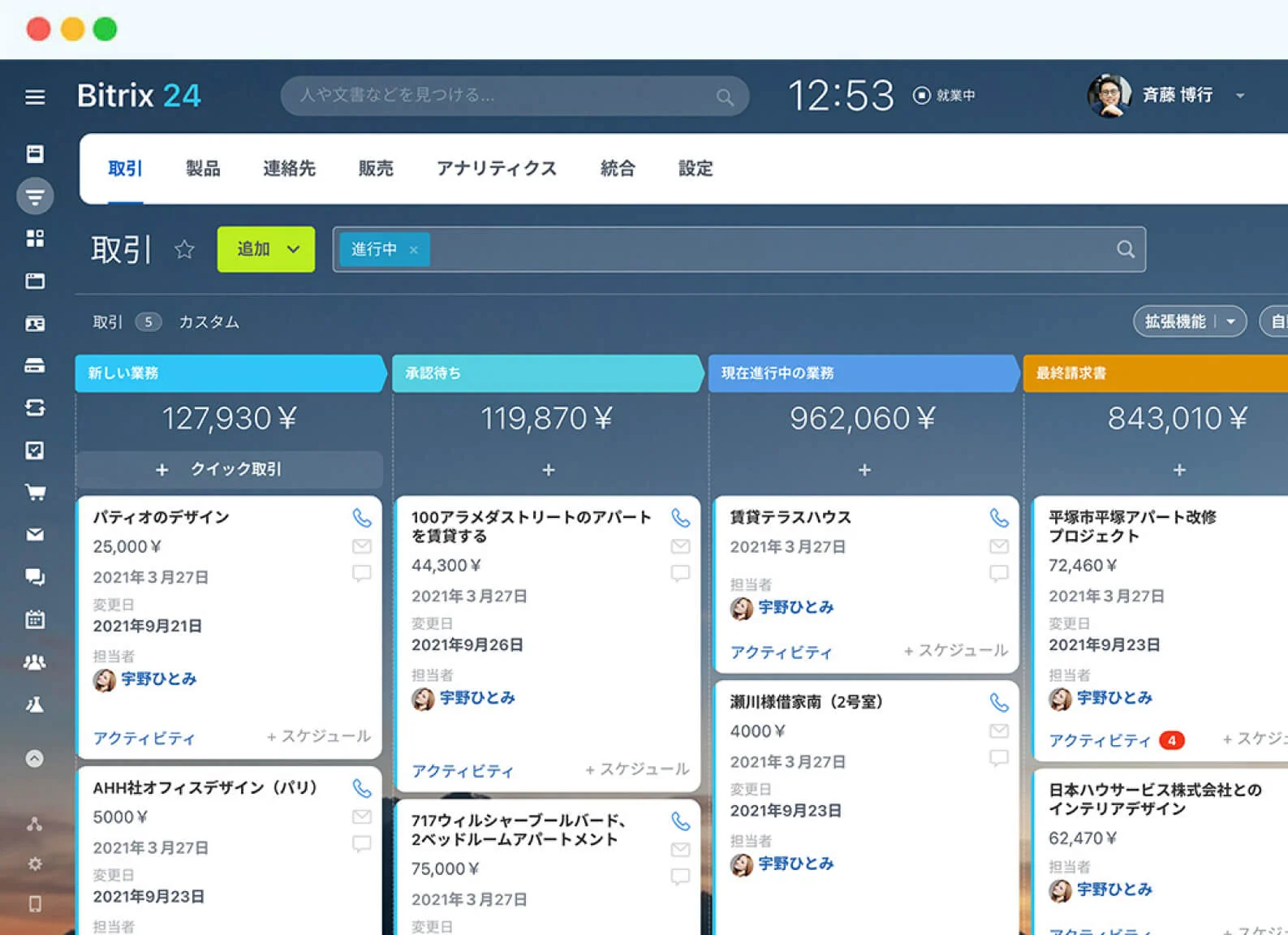
Task: Click スケジュール on 賃貸テラスハウス card
Action: tap(956, 650)
